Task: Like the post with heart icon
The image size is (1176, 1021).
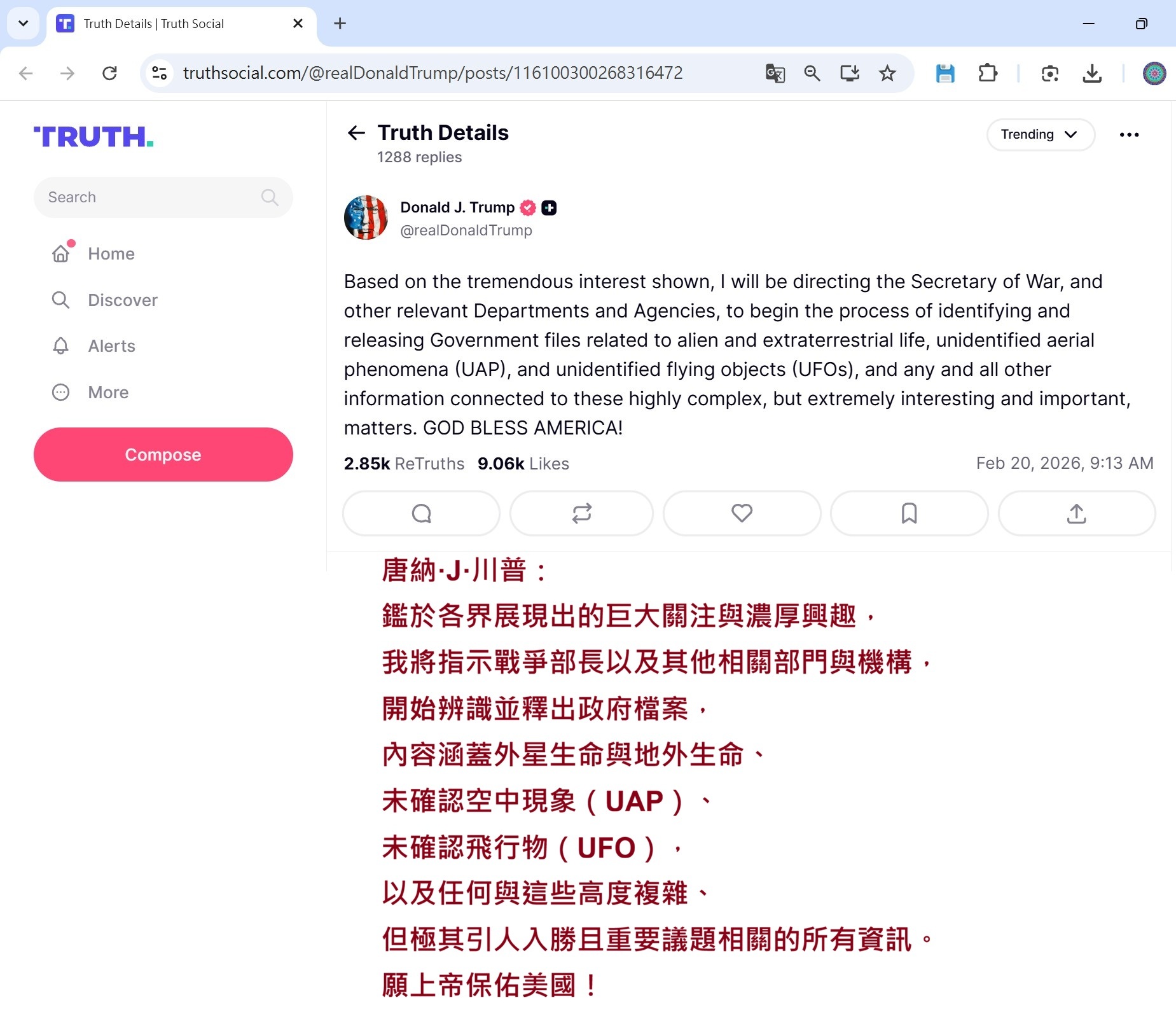Action: point(742,513)
